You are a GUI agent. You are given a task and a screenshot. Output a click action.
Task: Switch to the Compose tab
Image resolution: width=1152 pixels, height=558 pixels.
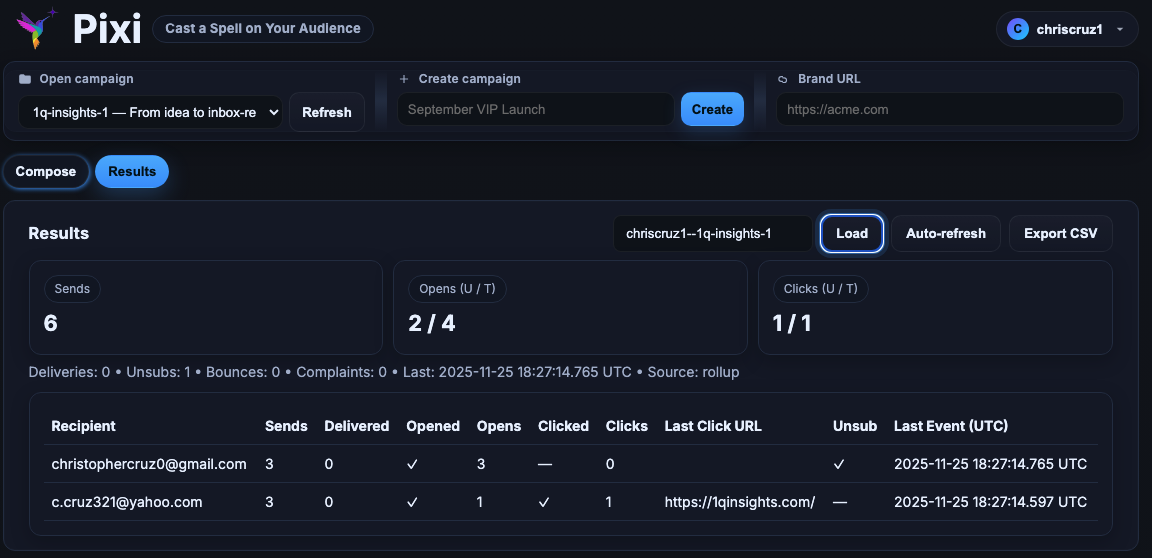pos(46,172)
